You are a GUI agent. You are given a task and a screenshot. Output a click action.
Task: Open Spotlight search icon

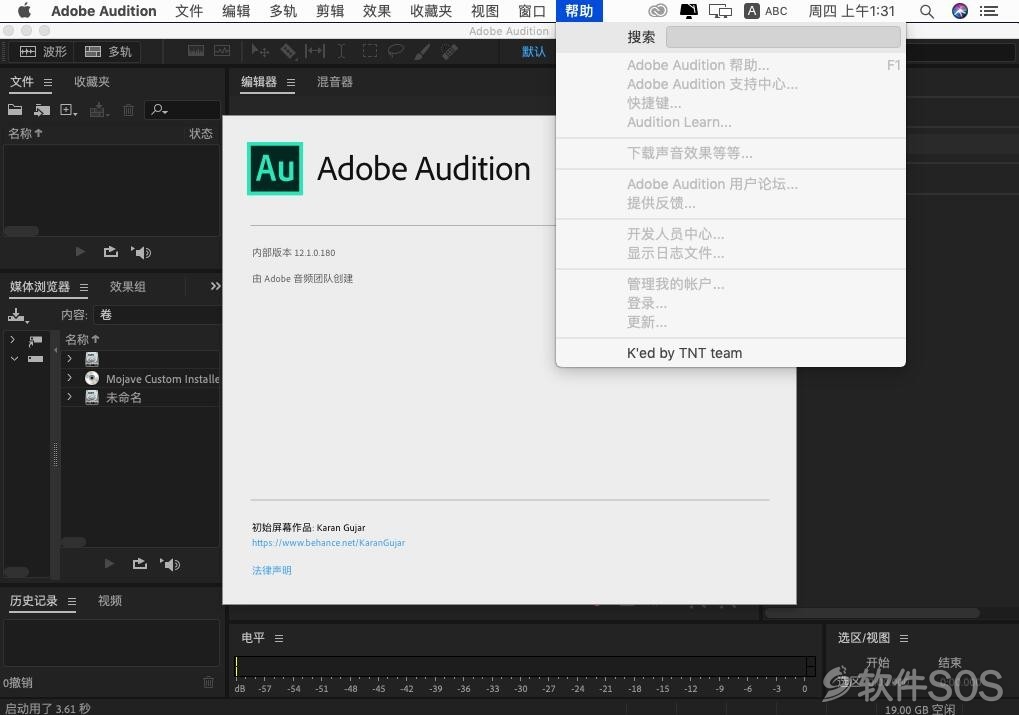coord(927,11)
